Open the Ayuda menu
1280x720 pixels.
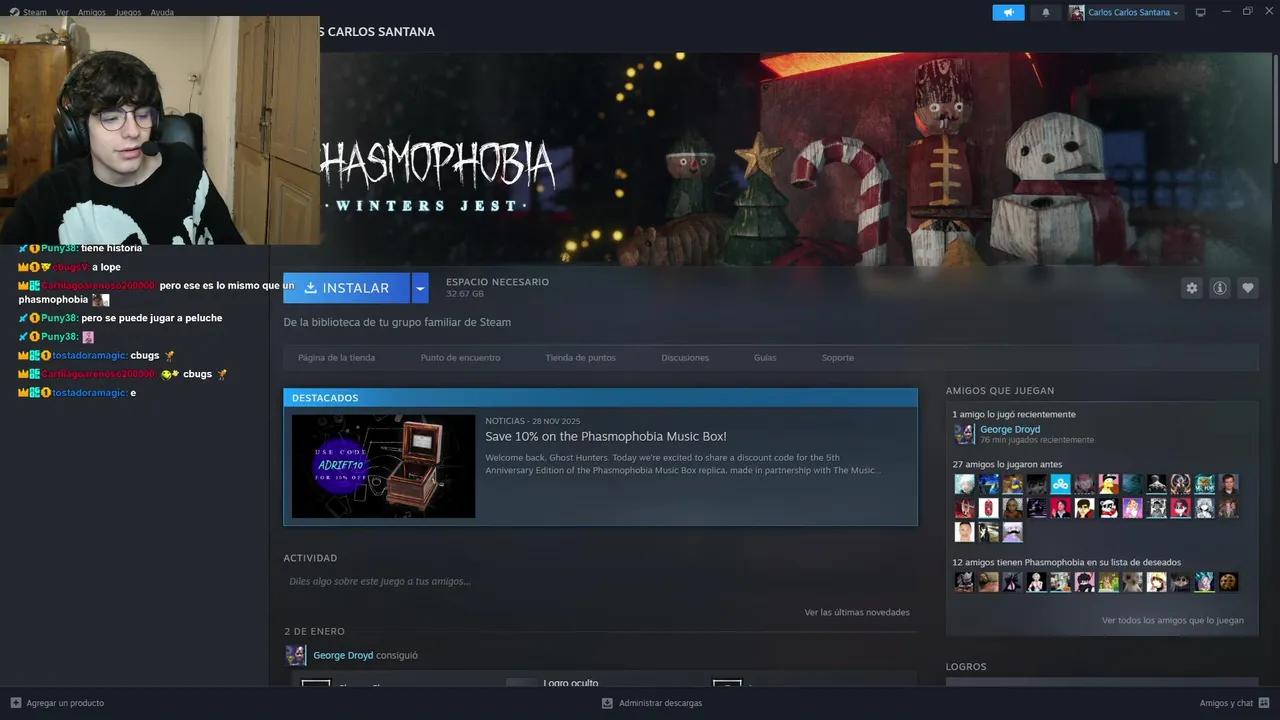coord(161,12)
